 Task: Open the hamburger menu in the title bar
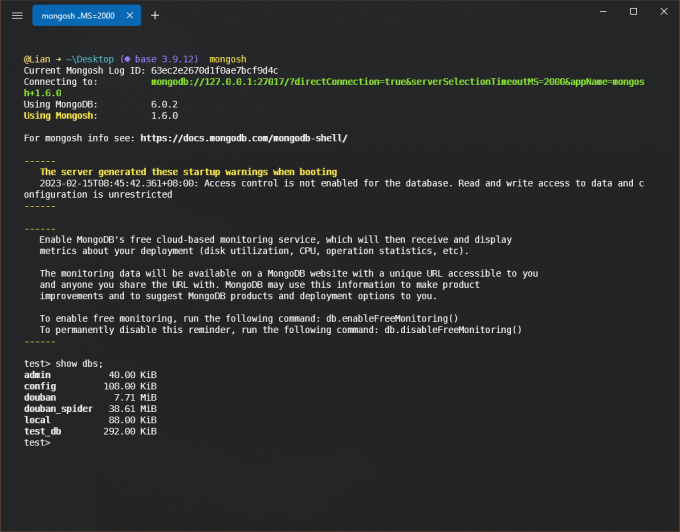(x=17, y=16)
